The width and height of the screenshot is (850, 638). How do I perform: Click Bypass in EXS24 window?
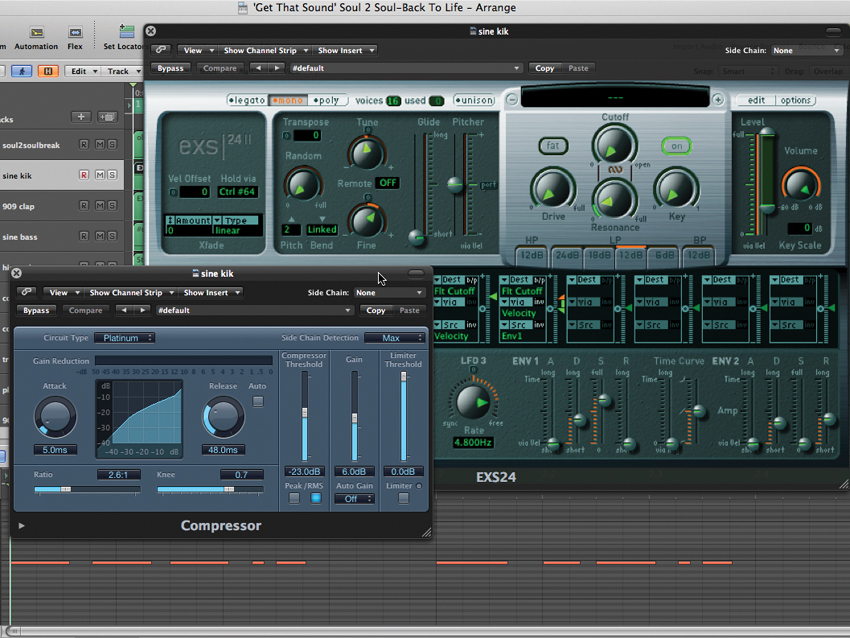pos(170,68)
